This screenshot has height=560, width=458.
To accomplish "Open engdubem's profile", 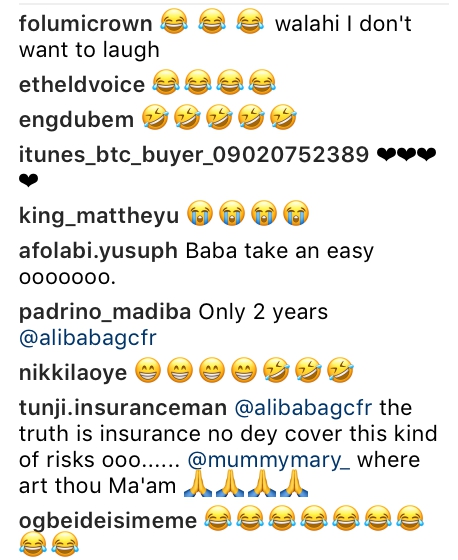I will click(x=76, y=120).
